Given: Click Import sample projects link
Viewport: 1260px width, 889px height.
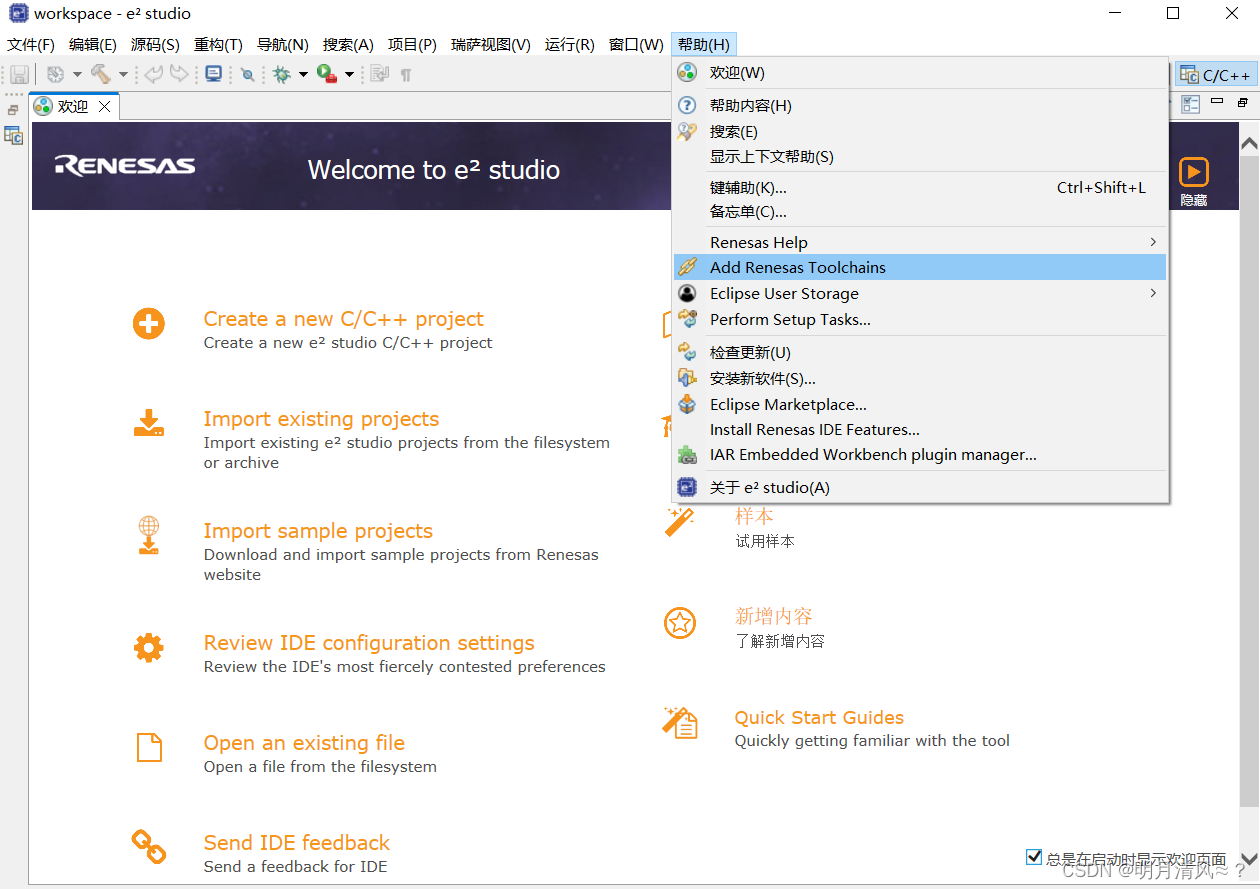Looking at the screenshot, I should click(x=318, y=531).
